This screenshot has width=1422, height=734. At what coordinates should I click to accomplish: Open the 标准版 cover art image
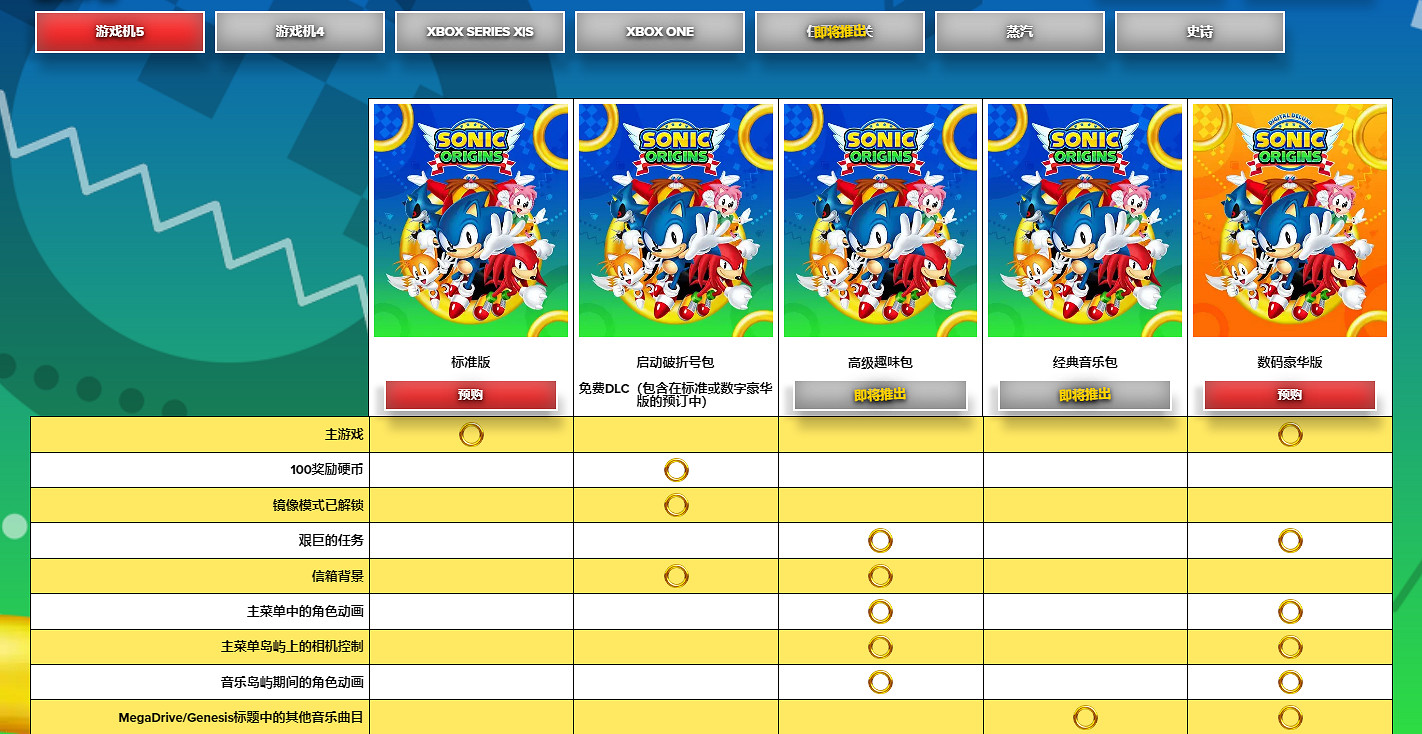[471, 220]
